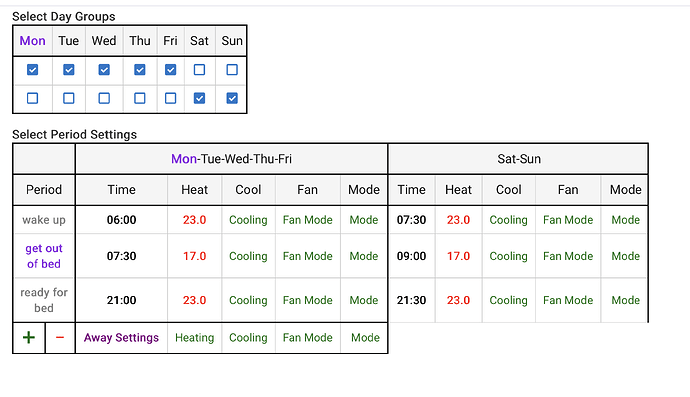690x397 pixels.
Task: Set weekend ready for bed Cooling
Action: 508,300
